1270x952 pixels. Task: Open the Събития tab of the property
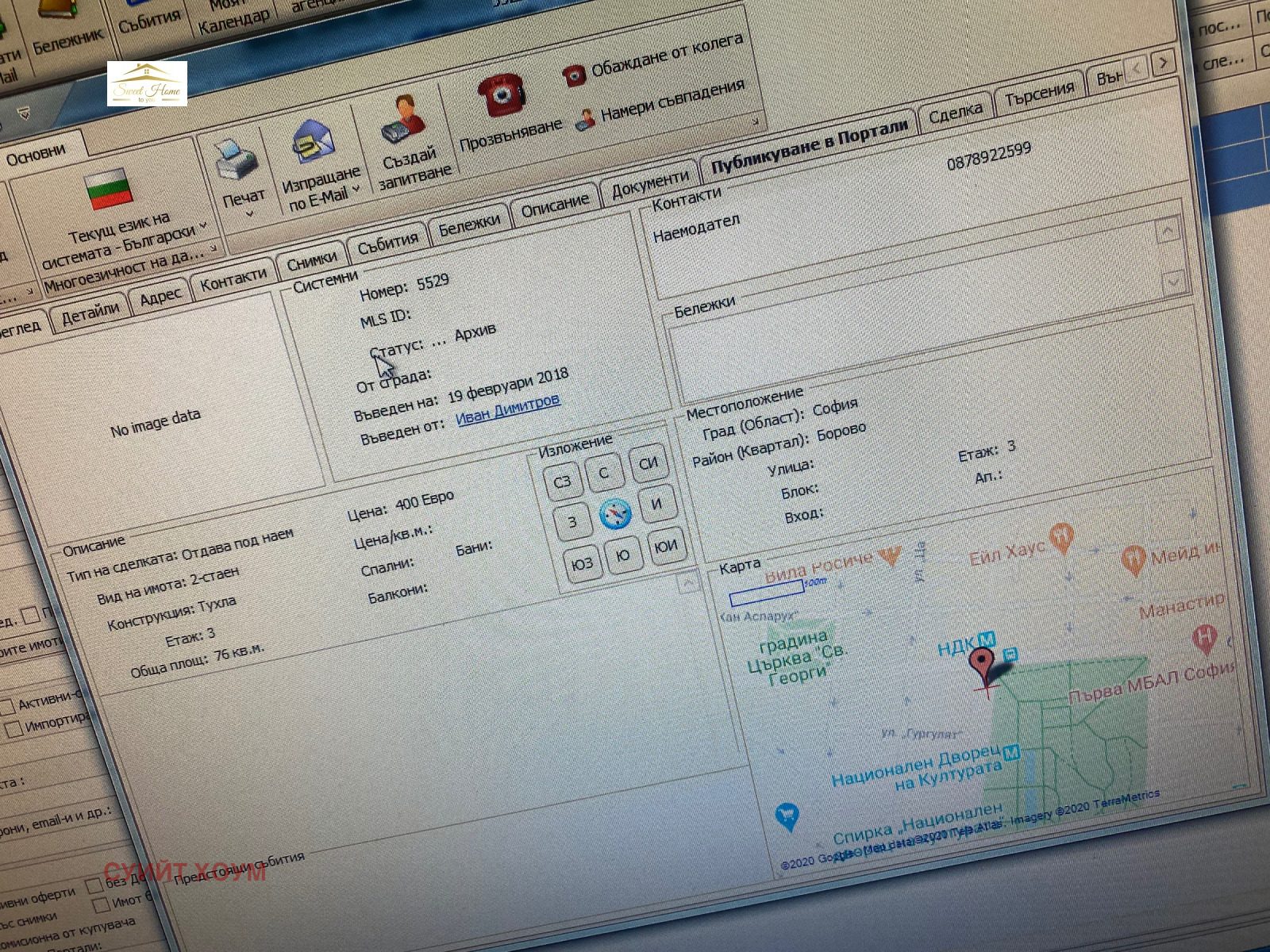(x=387, y=243)
